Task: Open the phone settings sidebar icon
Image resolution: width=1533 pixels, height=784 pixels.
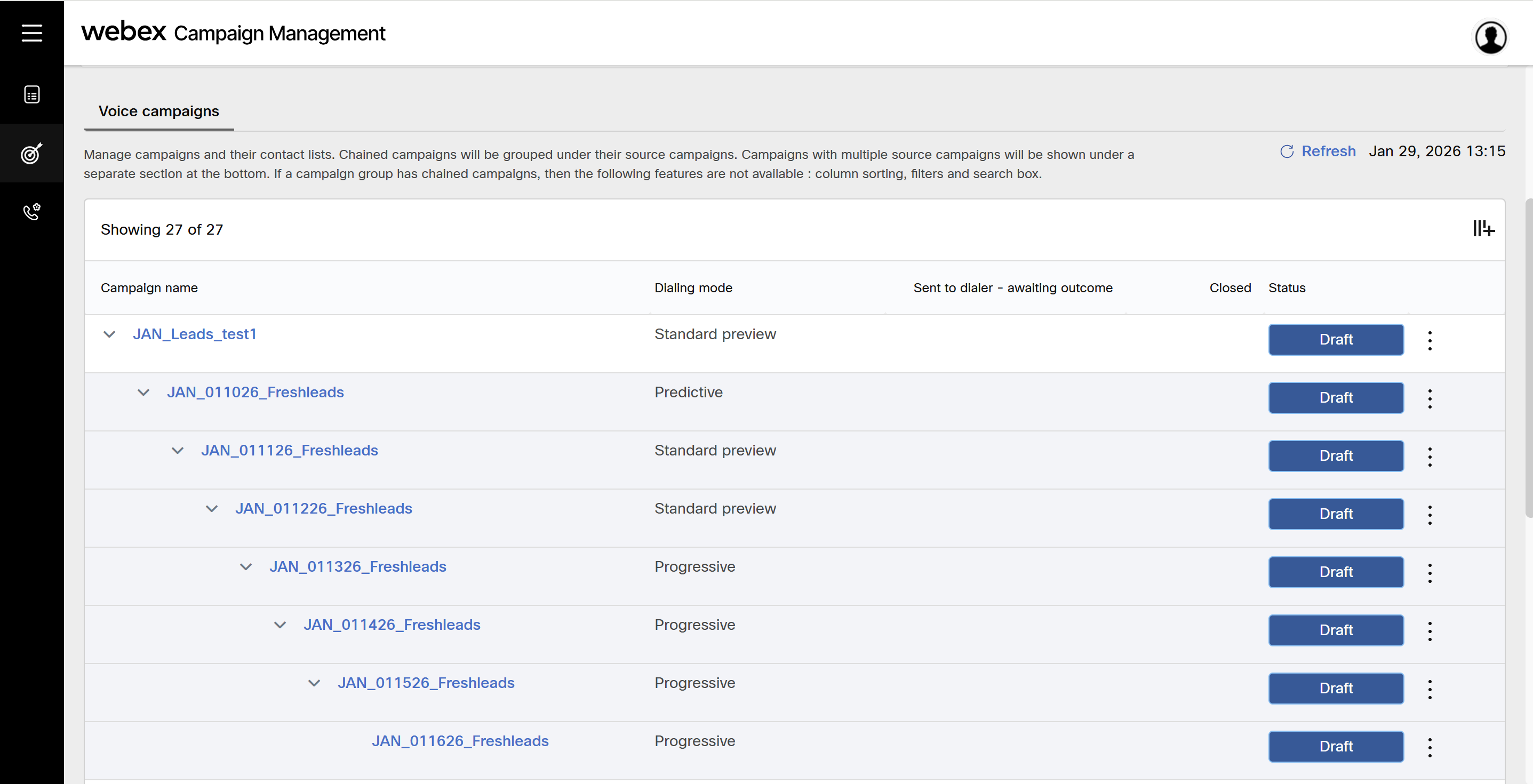Action: tap(31, 211)
